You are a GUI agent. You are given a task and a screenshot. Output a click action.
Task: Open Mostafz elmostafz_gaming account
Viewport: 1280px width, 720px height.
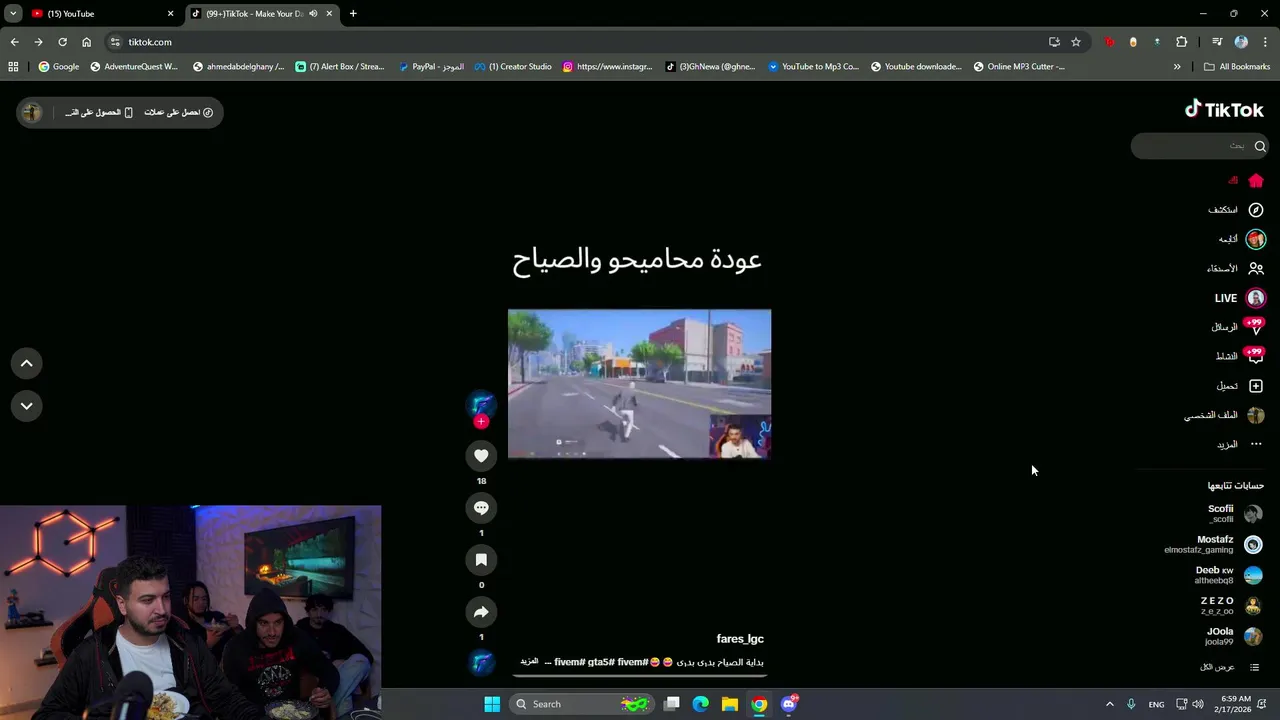(1213, 544)
